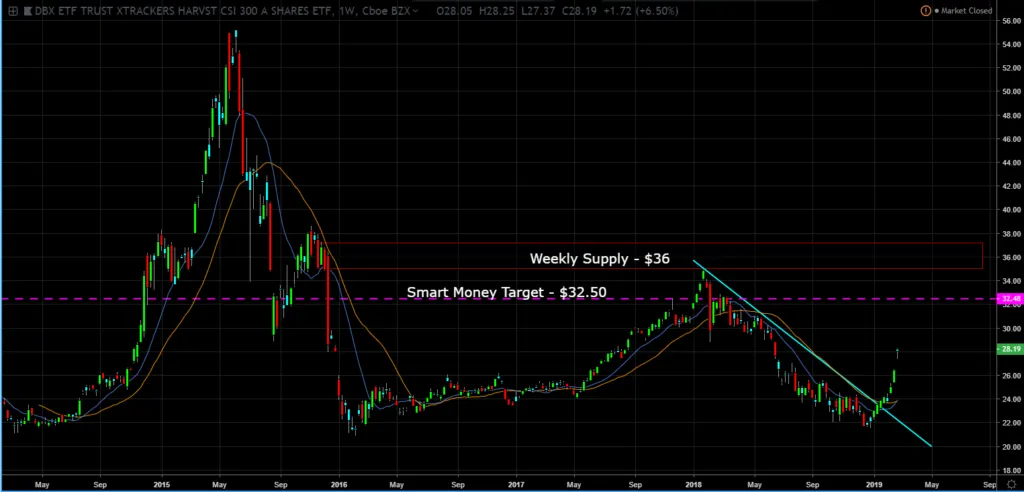Click the C28.19 close value
This screenshot has width=1024, height=492.
(x=581, y=11)
